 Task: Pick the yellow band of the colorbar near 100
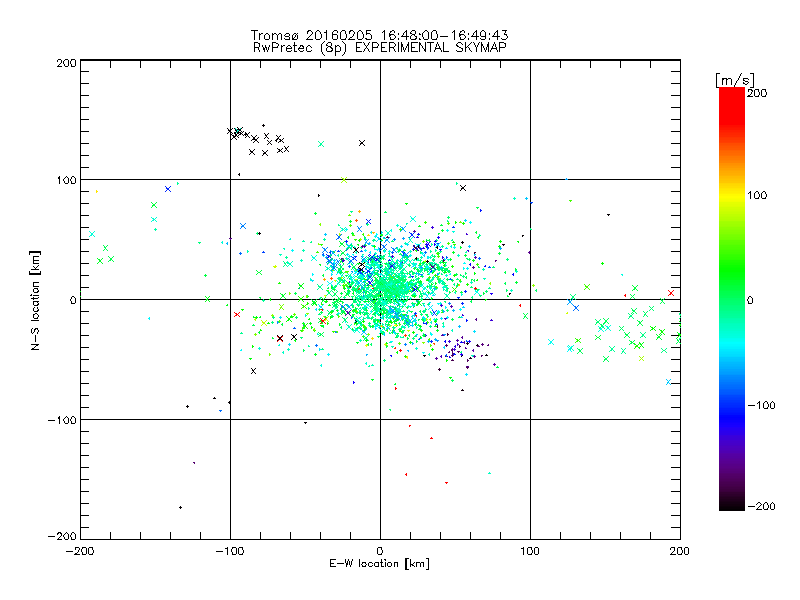coord(732,195)
